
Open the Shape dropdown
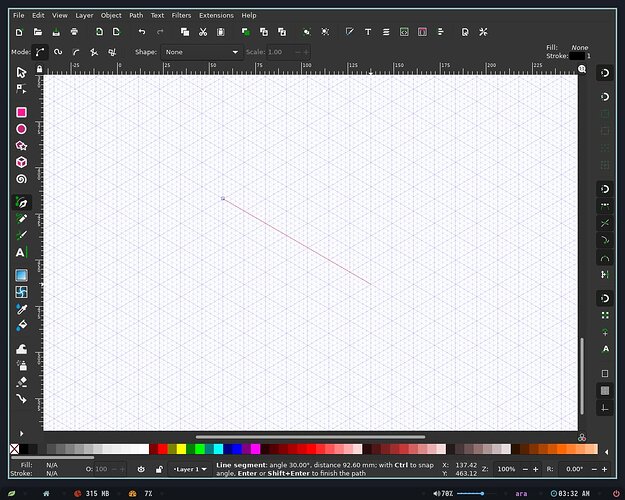coord(202,52)
